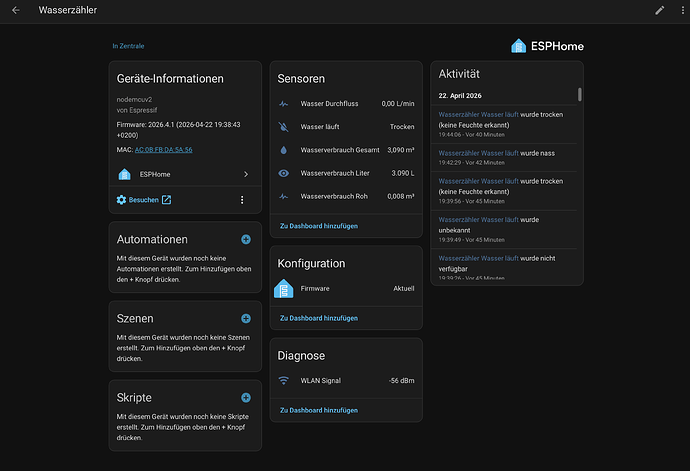The height and width of the screenshot is (471, 690).
Task: Open device info three-dot menu
Action: (242, 200)
